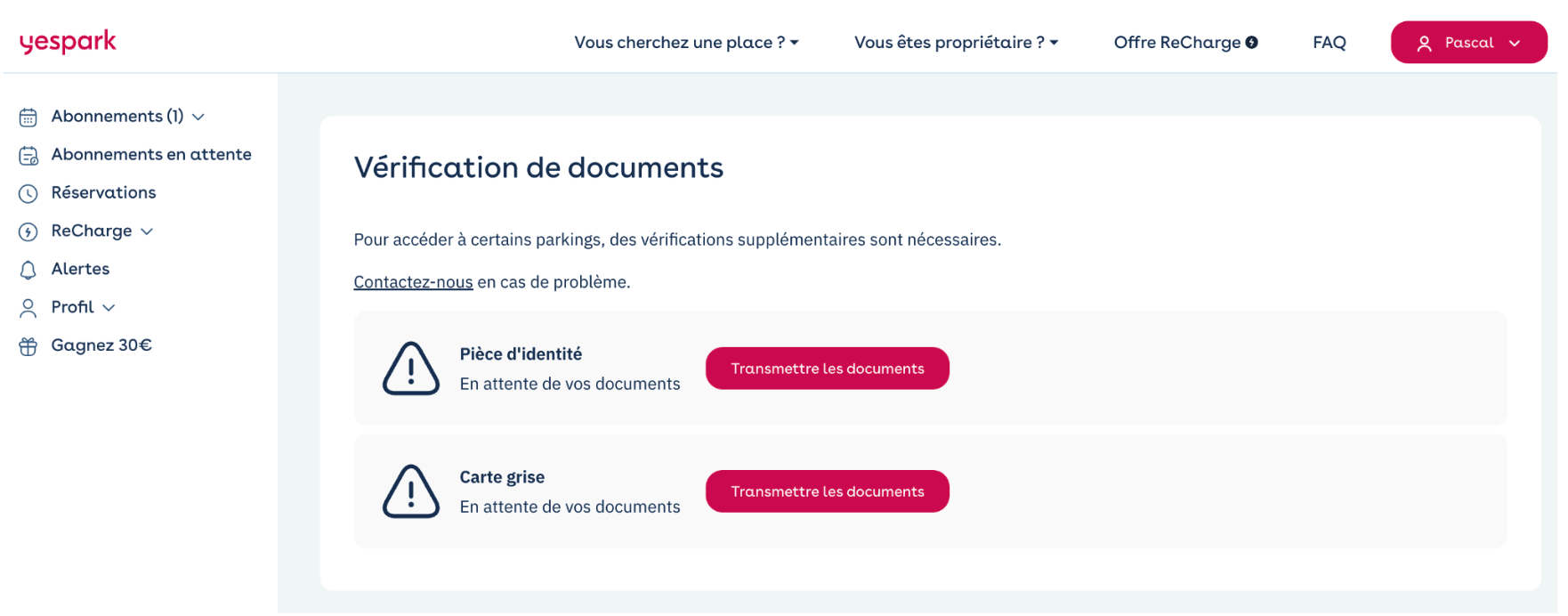
Task: Click 'En attente de vos documents' under Carte grise
Action: pos(570,507)
